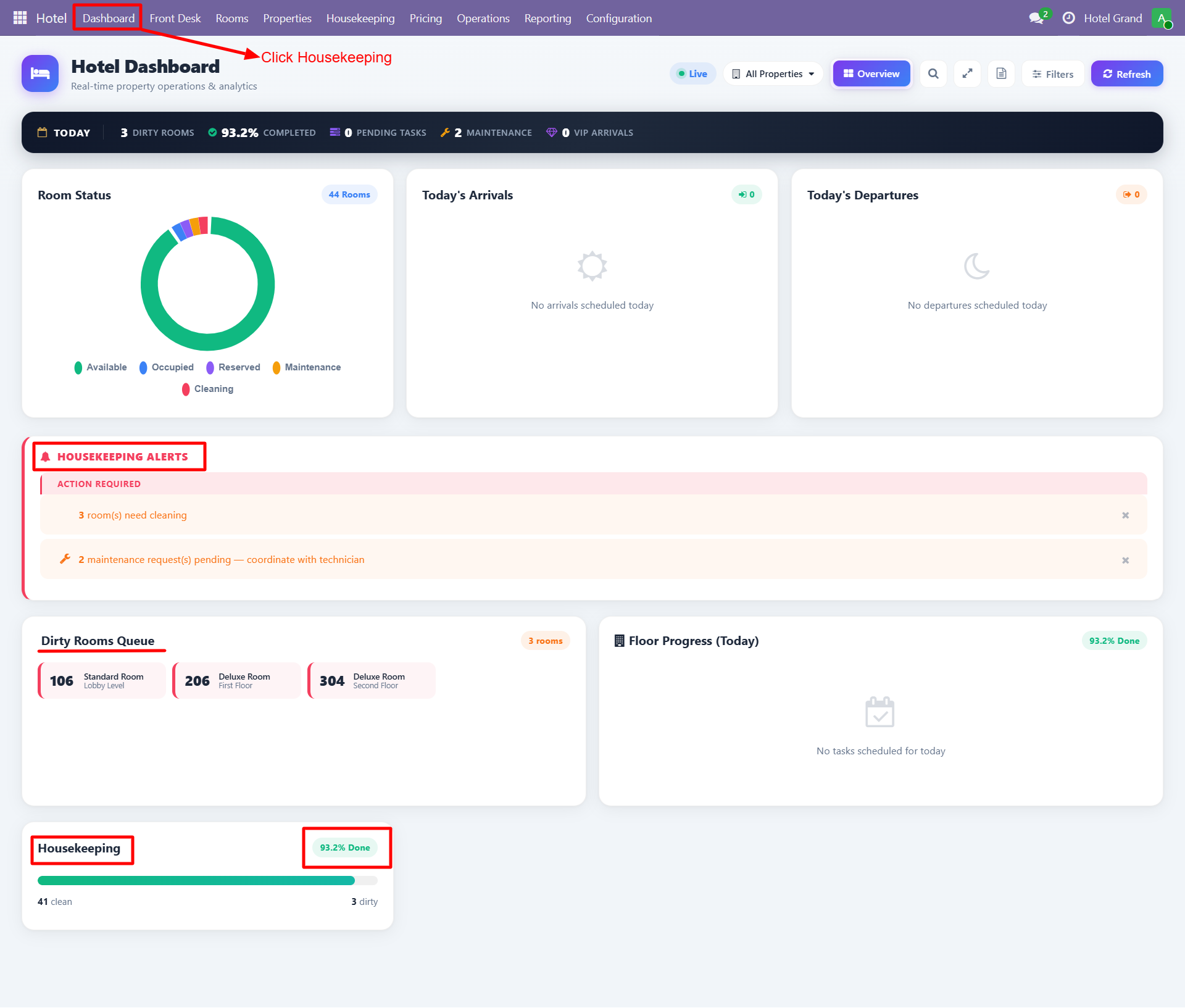This screenshot has height=1008, width=1185.
Task: Go to the Housekeeping menu item
Action: (360, 18)
